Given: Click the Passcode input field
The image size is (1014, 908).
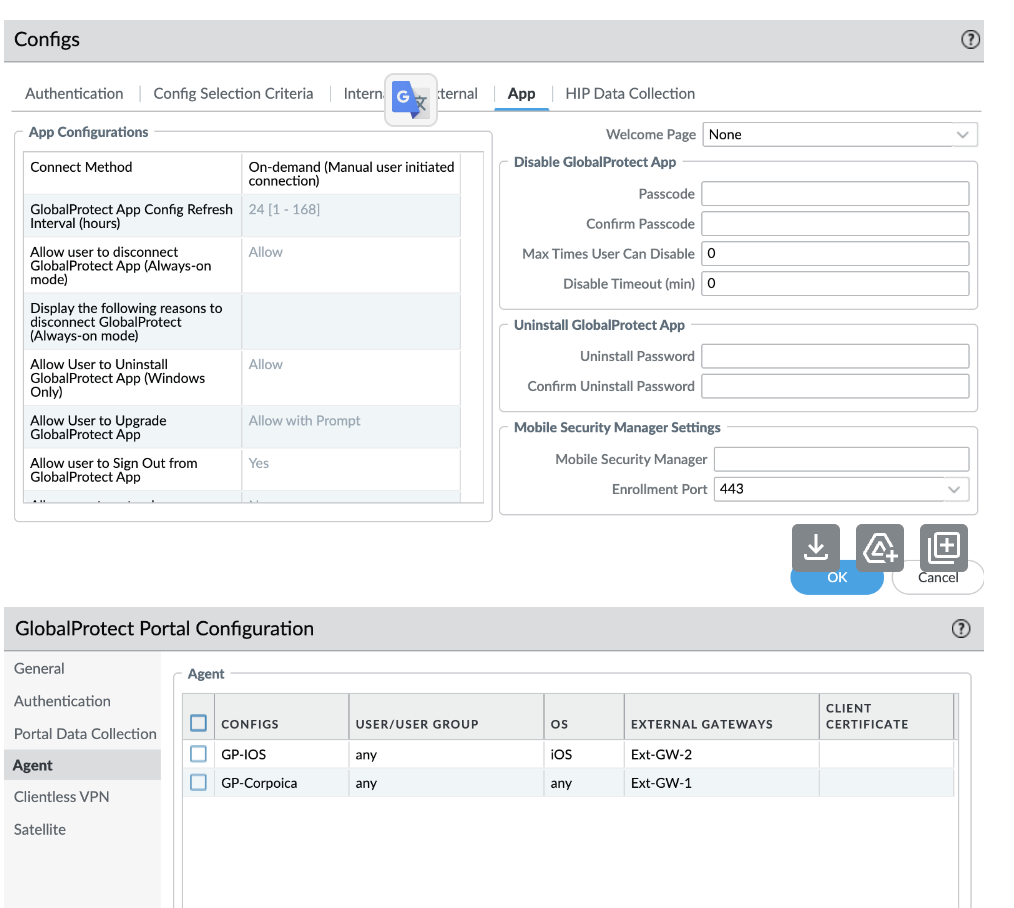Looking at the screenshot, I should point(835,193).
